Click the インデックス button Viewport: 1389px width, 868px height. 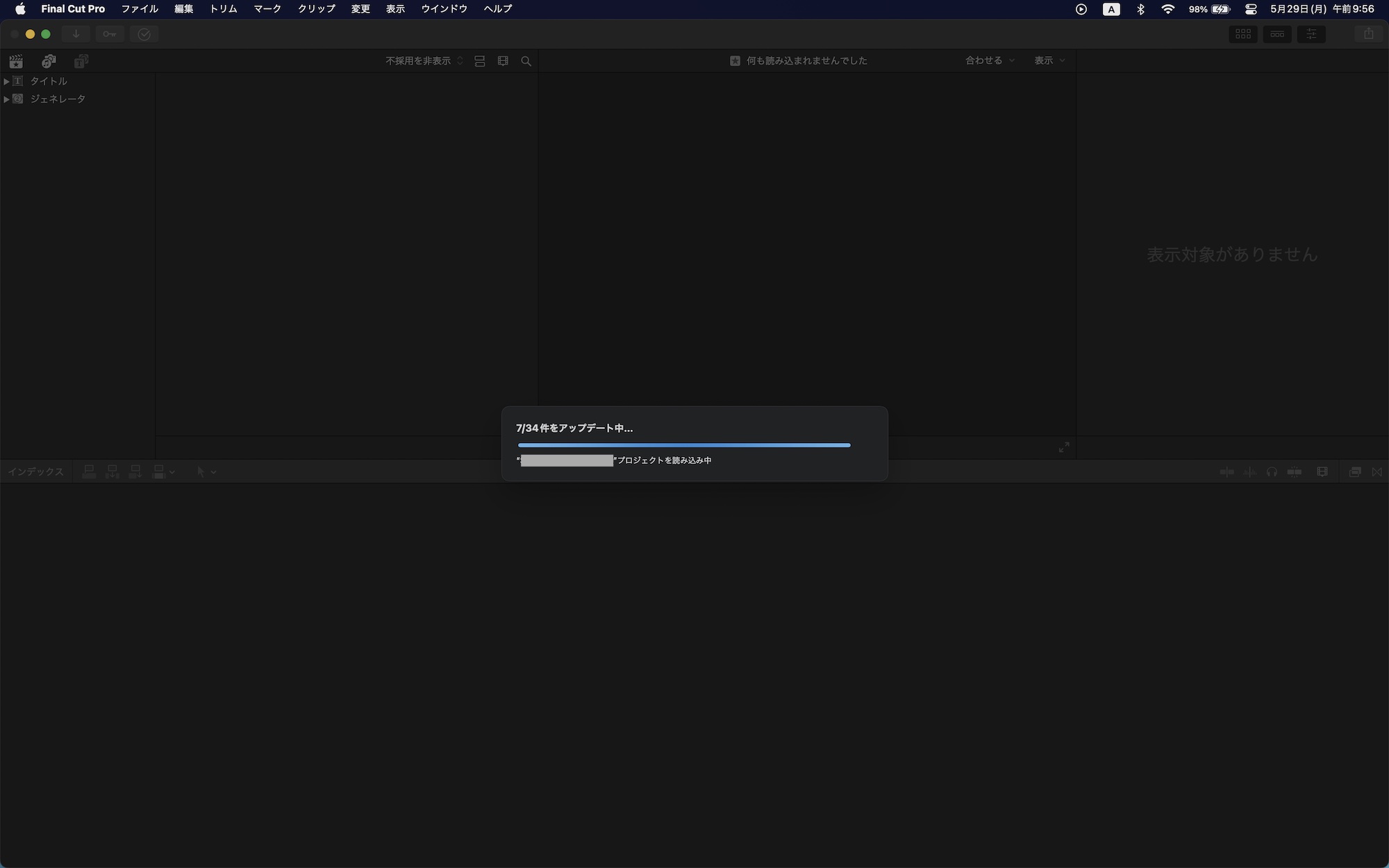coord(35,471)
